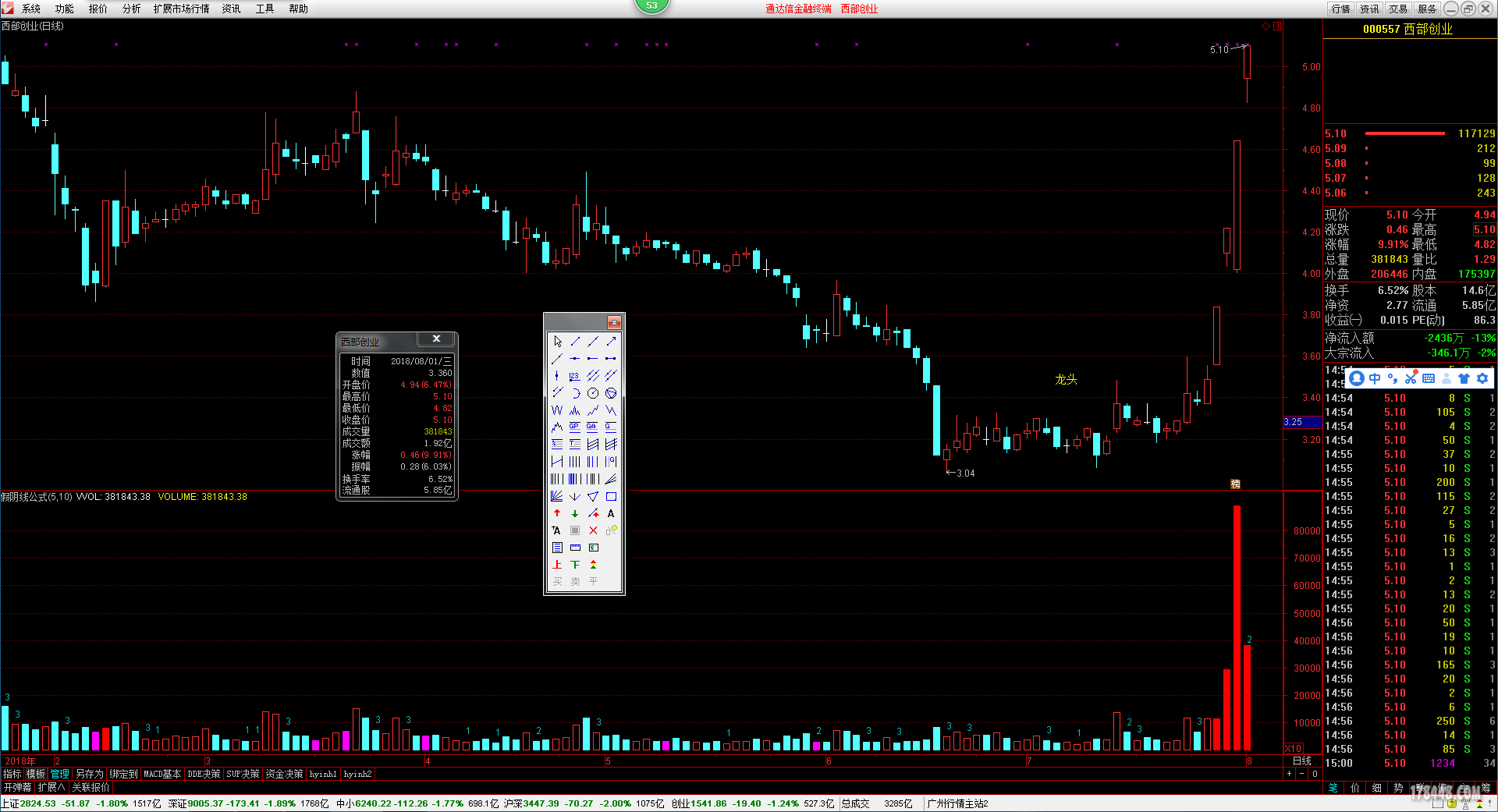Screen dimensions: 1498x812
Task: Switch to the 服务 top-right tab
Action: click(x=1427, y=9)
